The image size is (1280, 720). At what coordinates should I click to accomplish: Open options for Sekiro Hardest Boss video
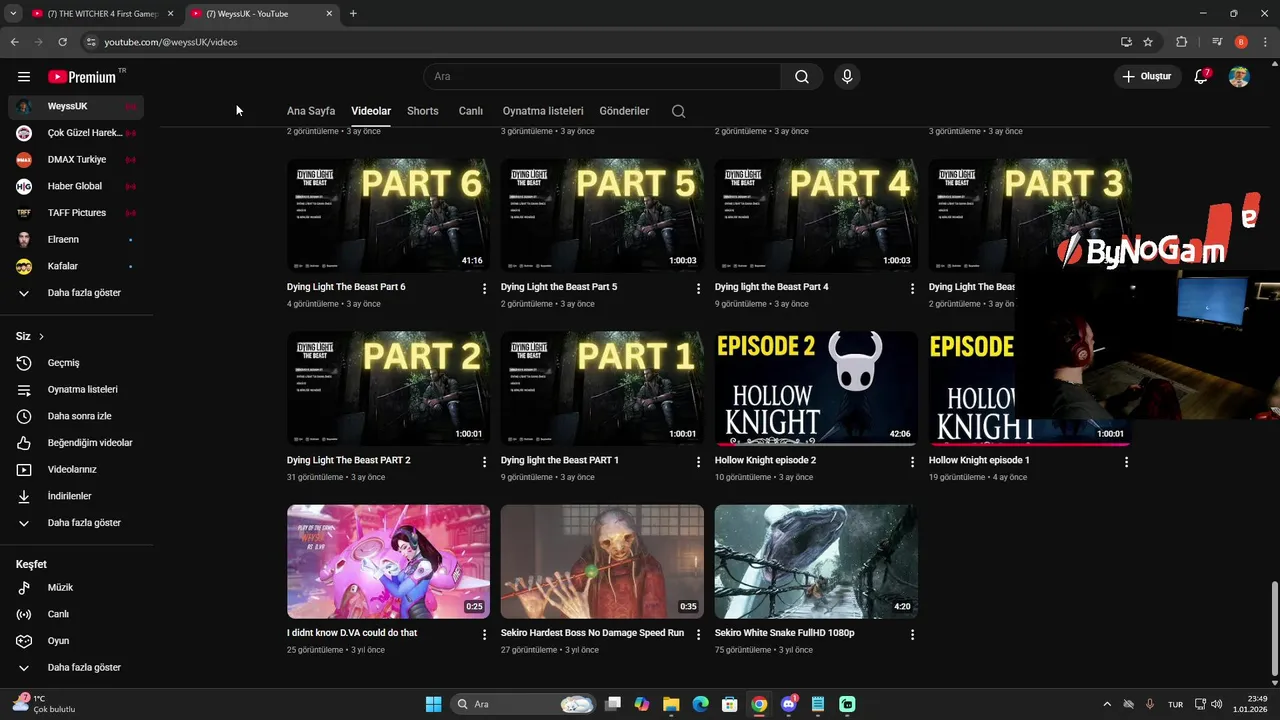[x=699, y=635]
